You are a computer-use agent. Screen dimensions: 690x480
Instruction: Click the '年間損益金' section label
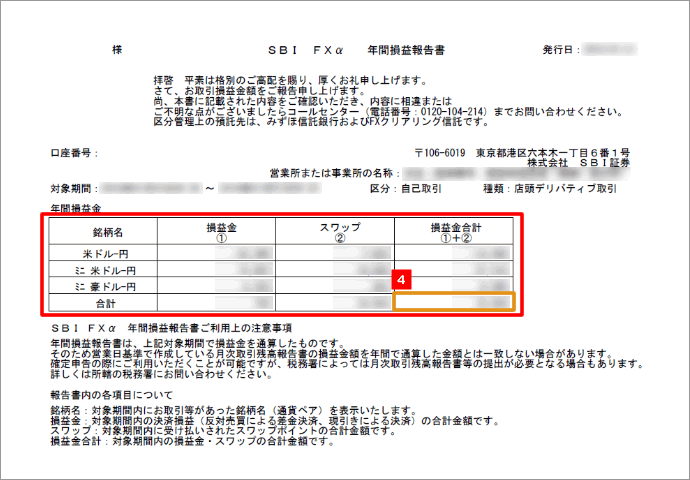pos(76,208)
